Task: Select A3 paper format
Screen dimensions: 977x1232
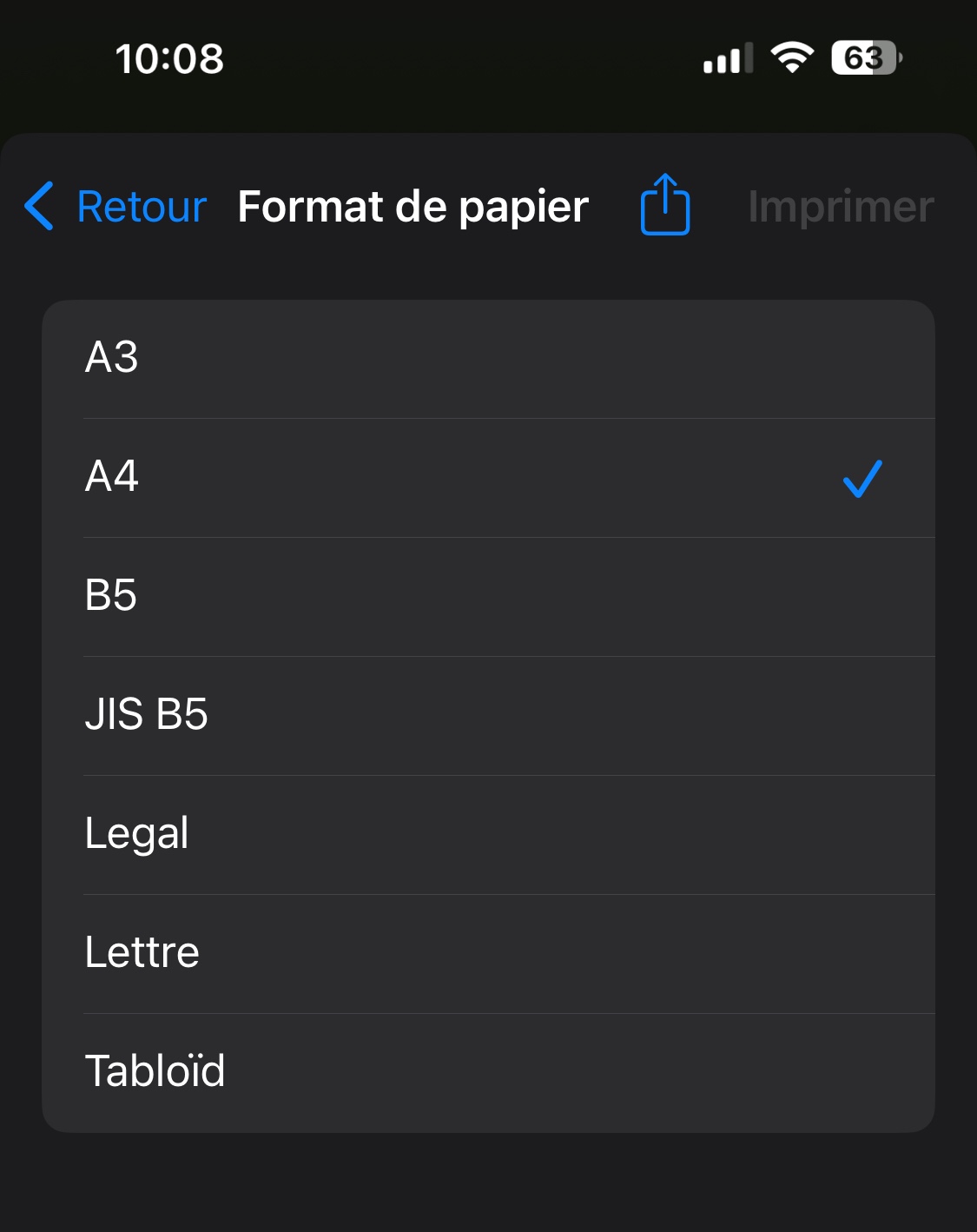Action: 112,357
